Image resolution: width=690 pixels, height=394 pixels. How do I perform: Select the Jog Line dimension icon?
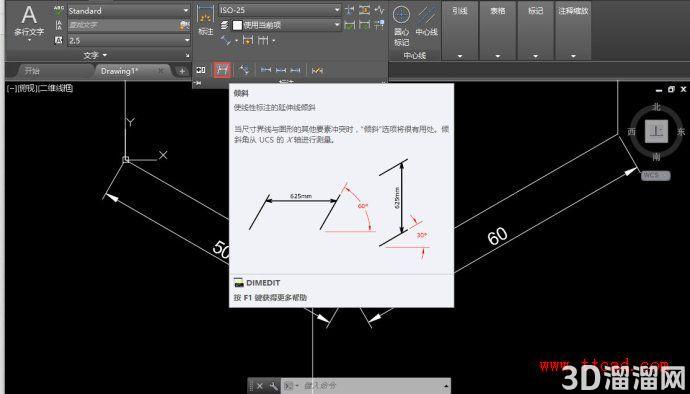(x=379, y=10)
